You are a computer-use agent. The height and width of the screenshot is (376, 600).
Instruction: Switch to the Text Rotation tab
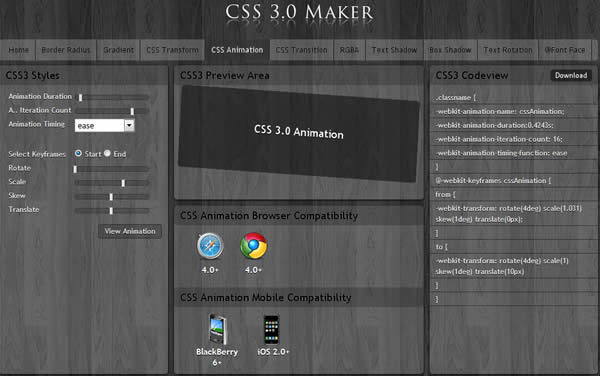click(x=508, y=50)
